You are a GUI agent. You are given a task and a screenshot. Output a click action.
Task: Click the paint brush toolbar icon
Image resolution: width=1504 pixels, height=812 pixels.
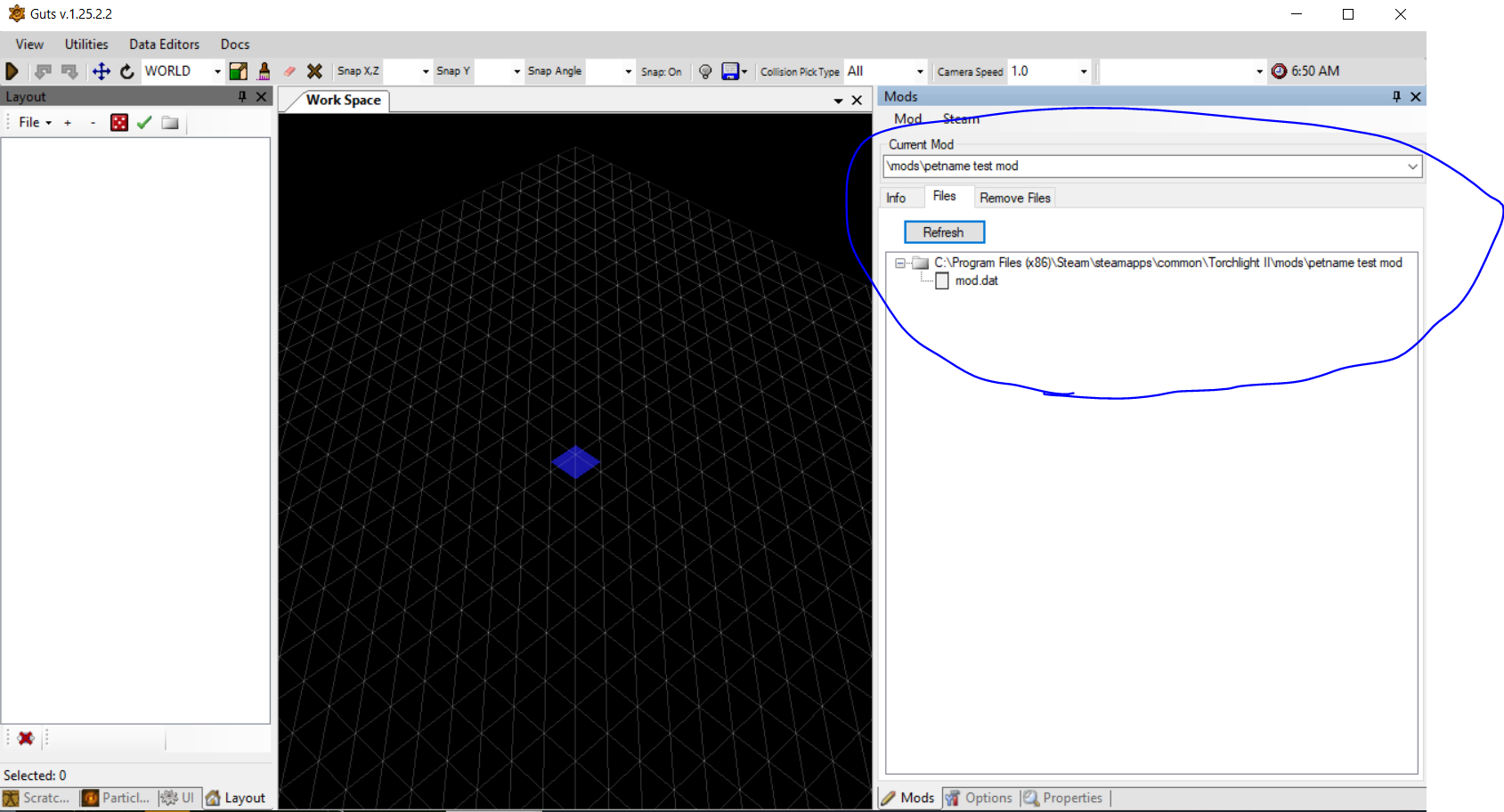[x=264, y=71]
